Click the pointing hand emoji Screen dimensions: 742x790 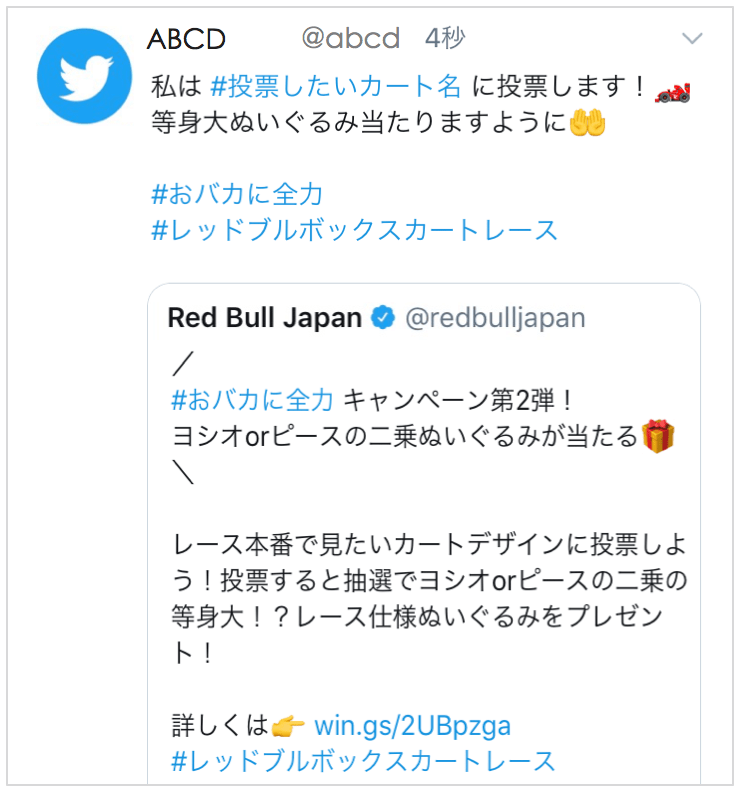[288, 727]
